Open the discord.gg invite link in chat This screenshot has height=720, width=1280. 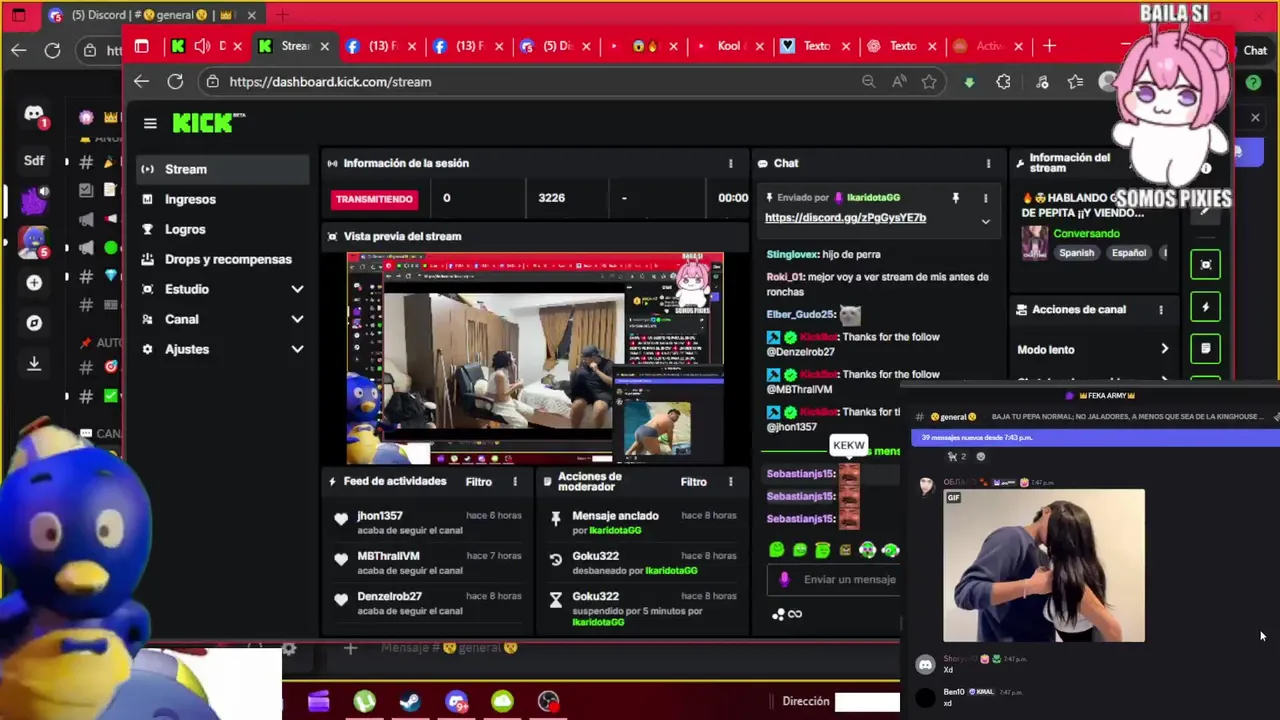[845, 217]
